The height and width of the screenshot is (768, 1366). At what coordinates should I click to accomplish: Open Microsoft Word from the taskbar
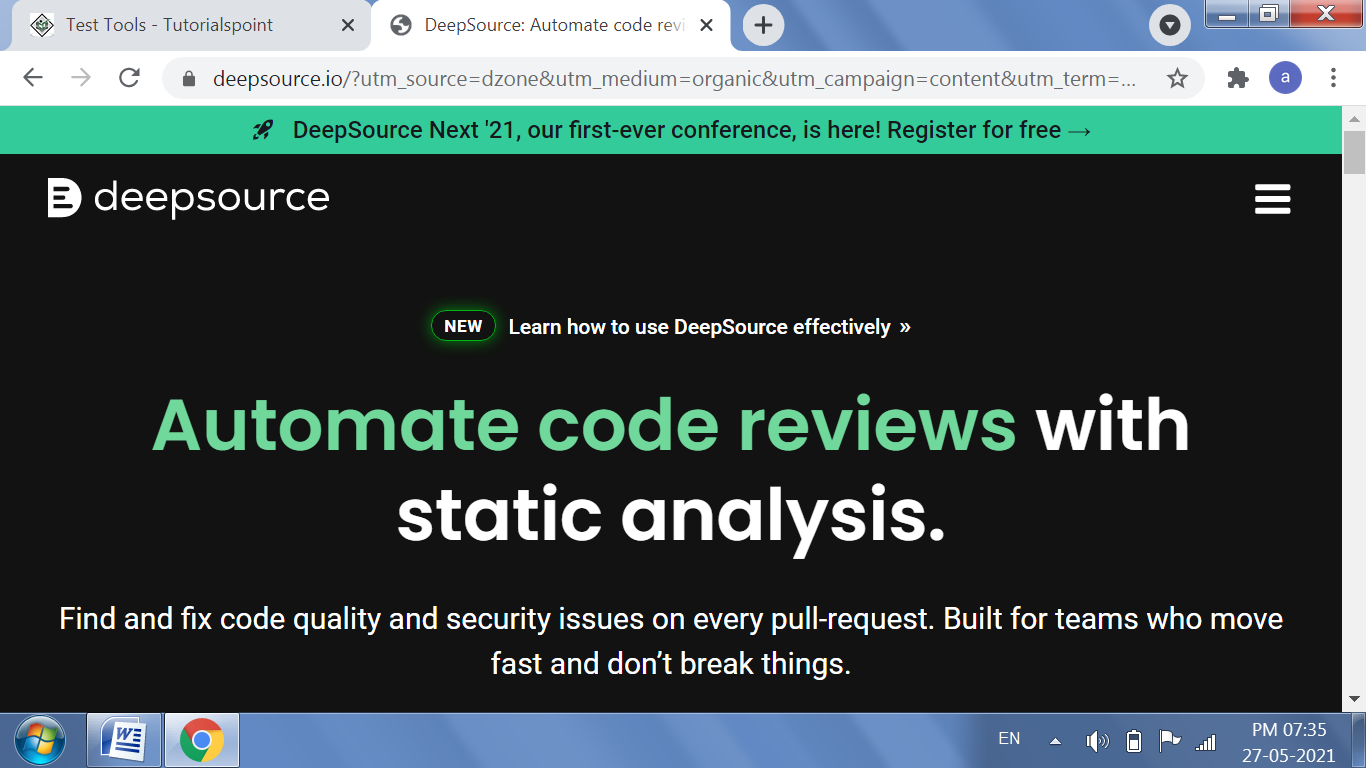tap(124, 741)
